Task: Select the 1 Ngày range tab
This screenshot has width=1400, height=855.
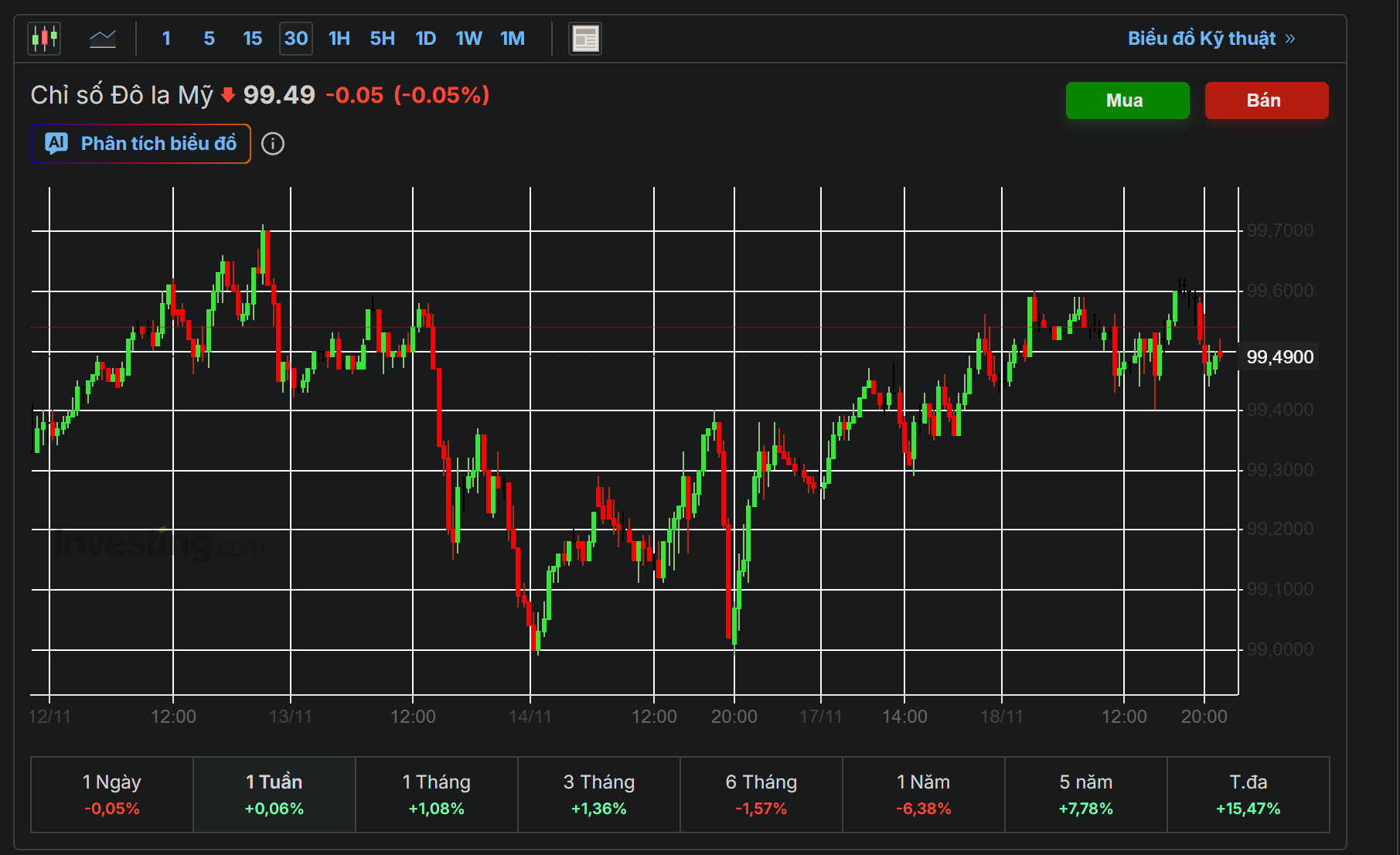Action: tap(111, 794)
